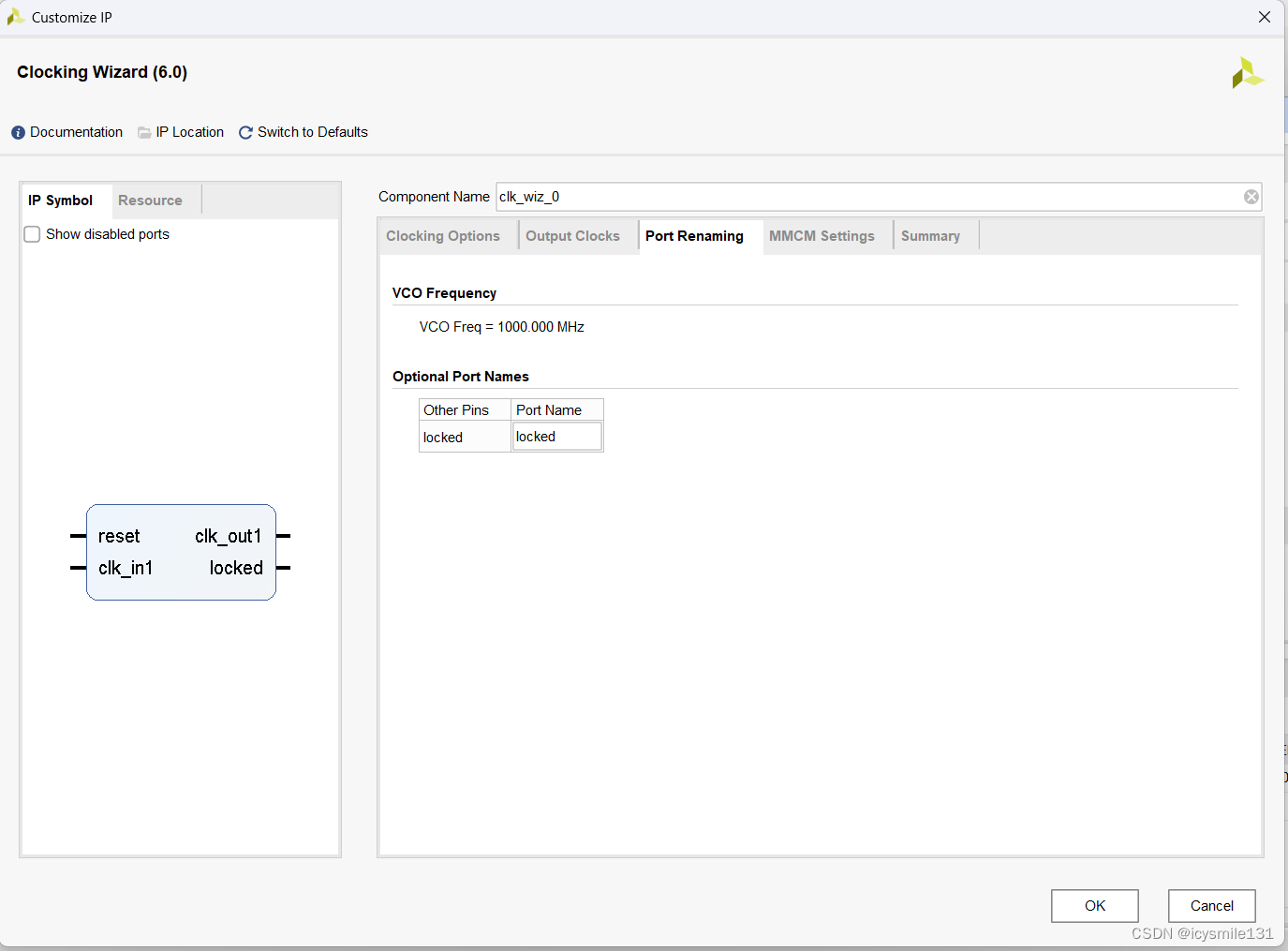
Task: Click the Switch to Defaults refresh icon
Action: (x=245, y=133)
